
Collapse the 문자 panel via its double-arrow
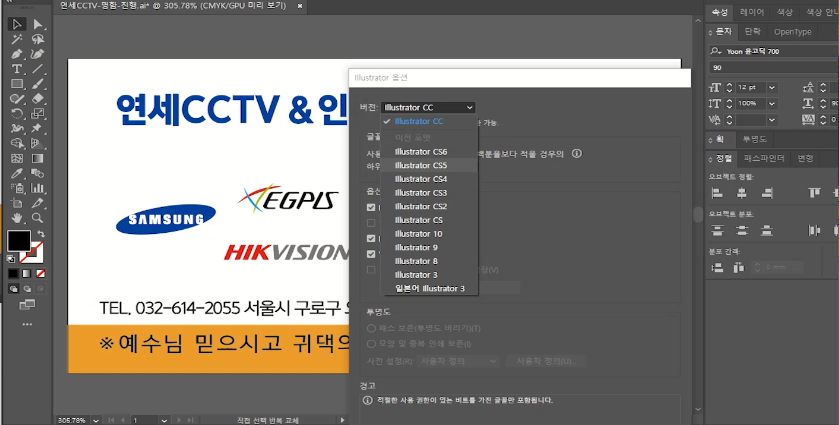711,32
